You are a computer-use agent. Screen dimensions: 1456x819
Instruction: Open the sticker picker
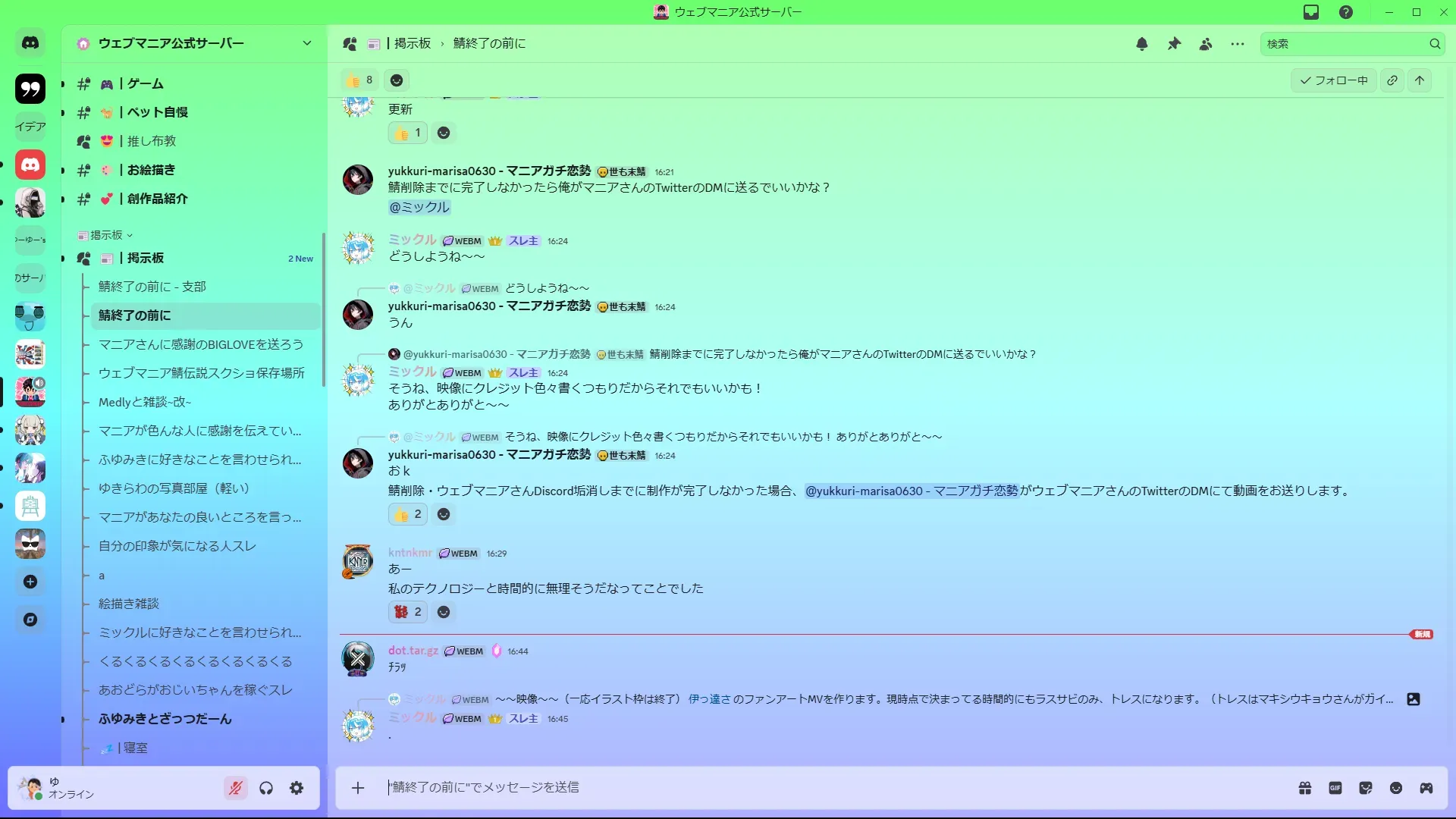[1366, 788]
